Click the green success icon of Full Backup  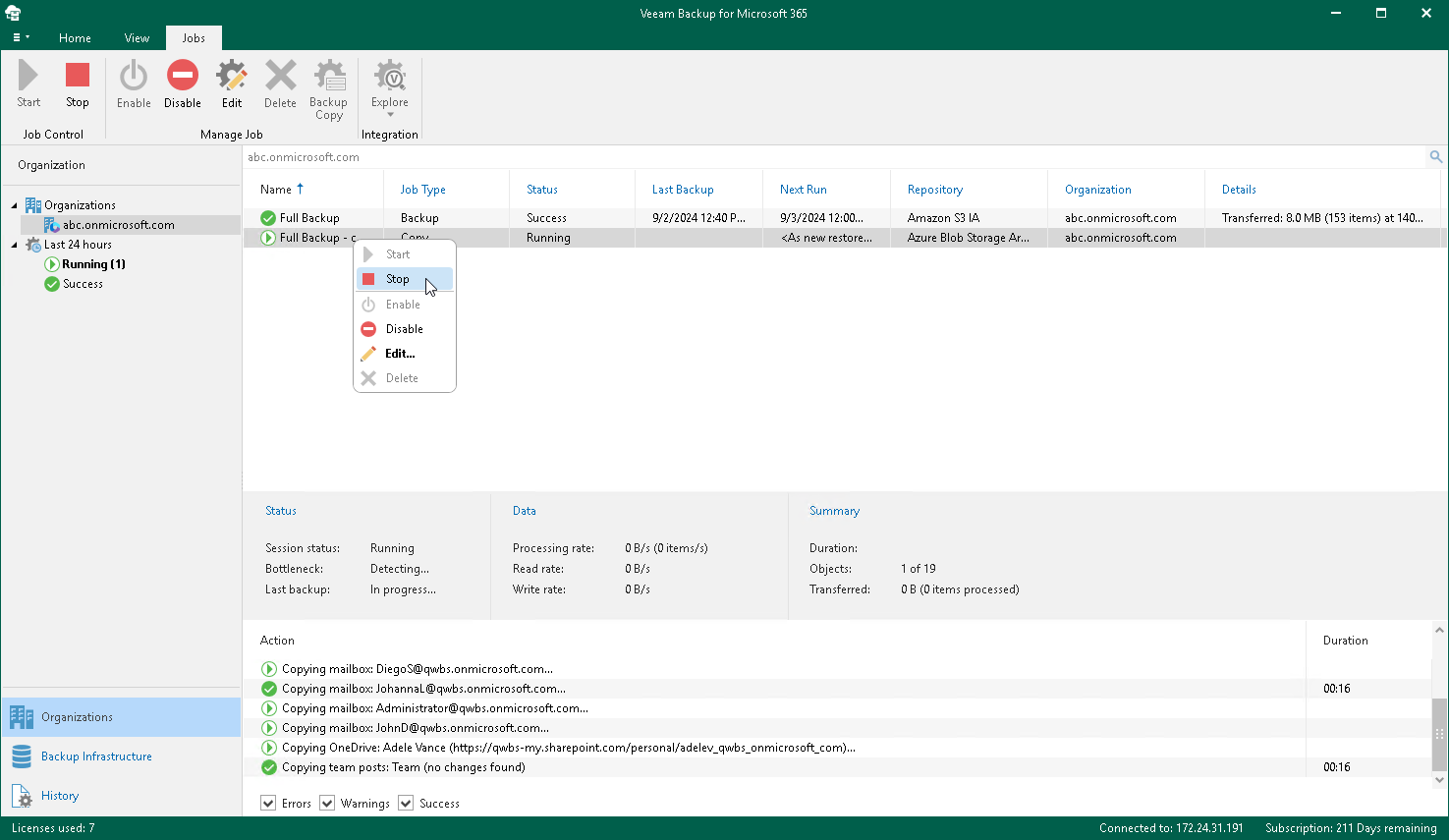268,218
